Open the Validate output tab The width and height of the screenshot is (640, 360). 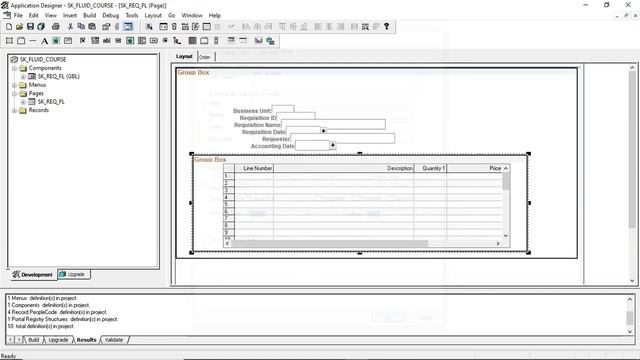(114, 340)
